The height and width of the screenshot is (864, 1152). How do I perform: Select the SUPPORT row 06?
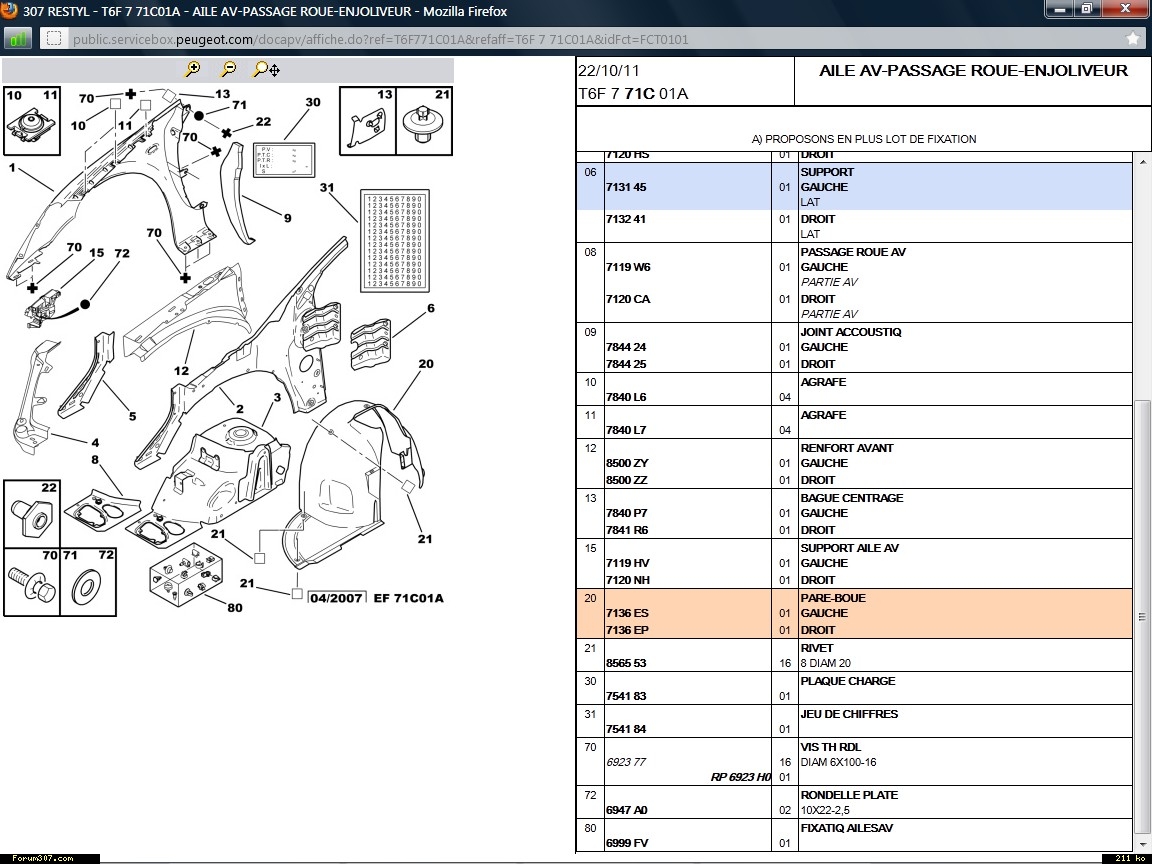[854, 187]
